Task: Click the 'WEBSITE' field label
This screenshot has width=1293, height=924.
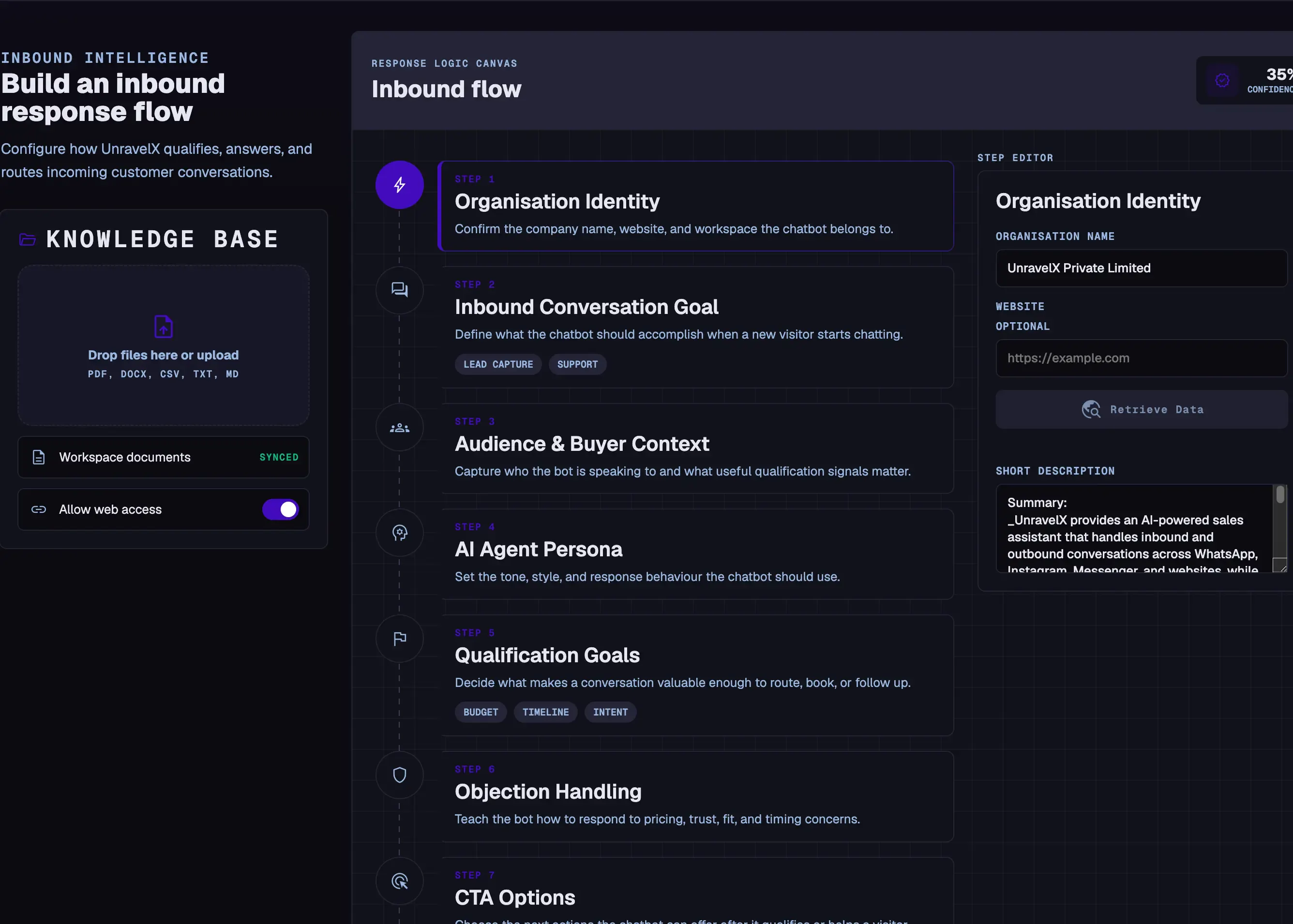Action: click(x=1020, y=307)
